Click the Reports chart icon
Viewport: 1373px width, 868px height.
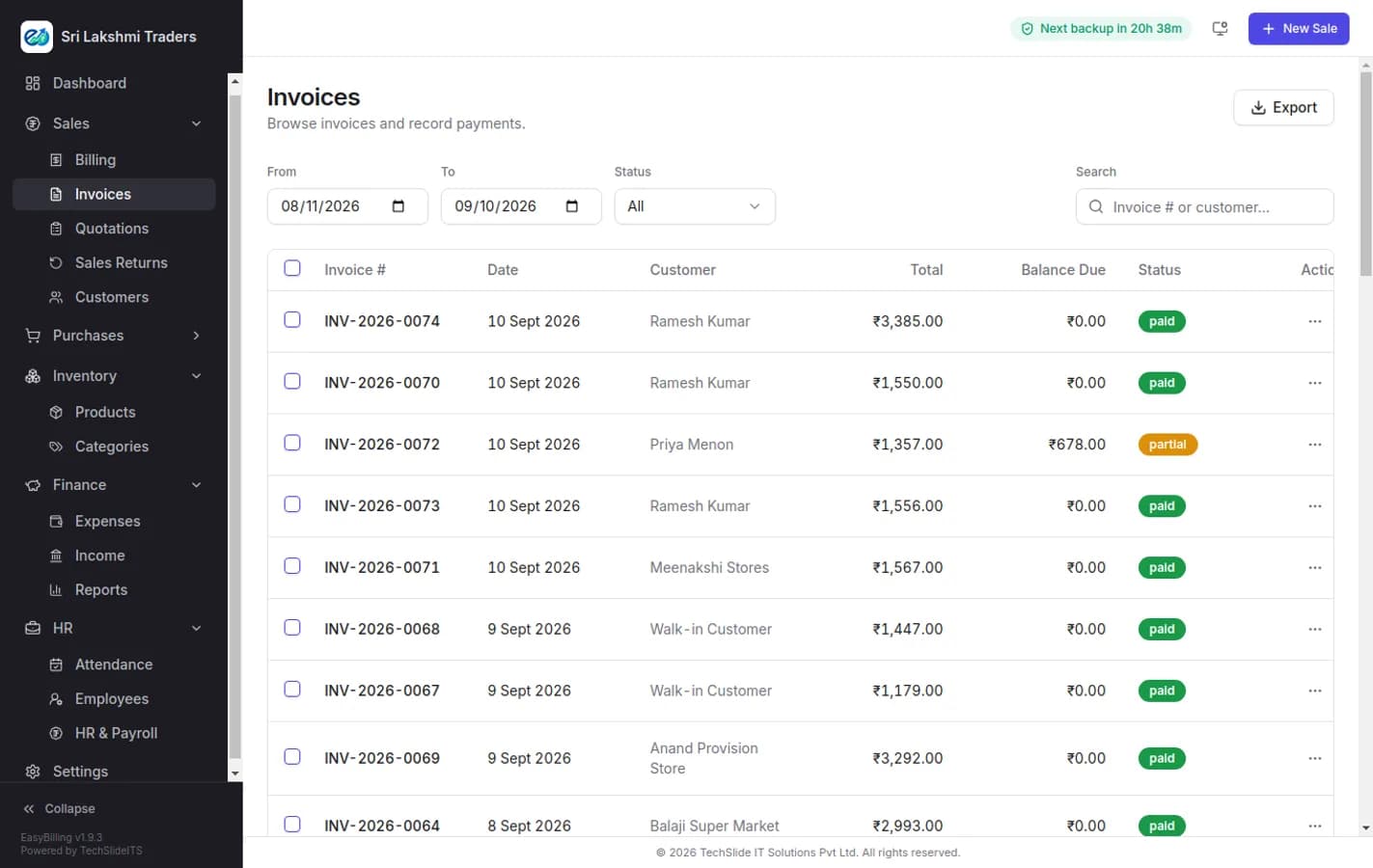coord(56,590)
